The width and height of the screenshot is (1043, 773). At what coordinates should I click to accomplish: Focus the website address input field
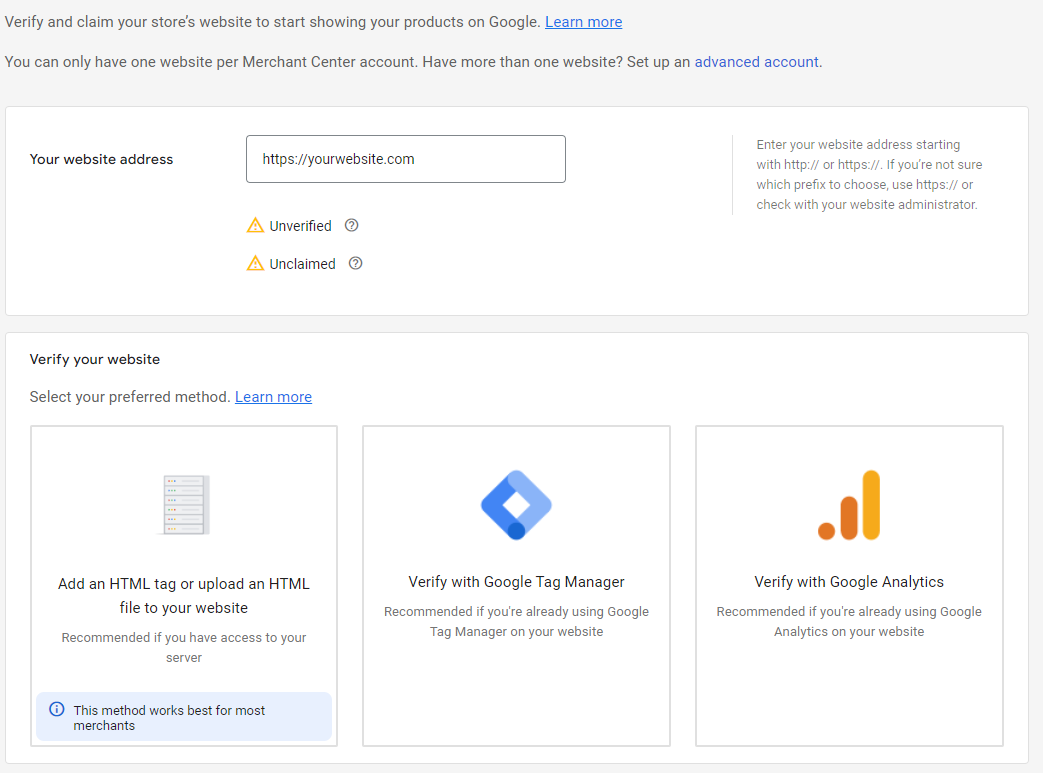[405, 159]
